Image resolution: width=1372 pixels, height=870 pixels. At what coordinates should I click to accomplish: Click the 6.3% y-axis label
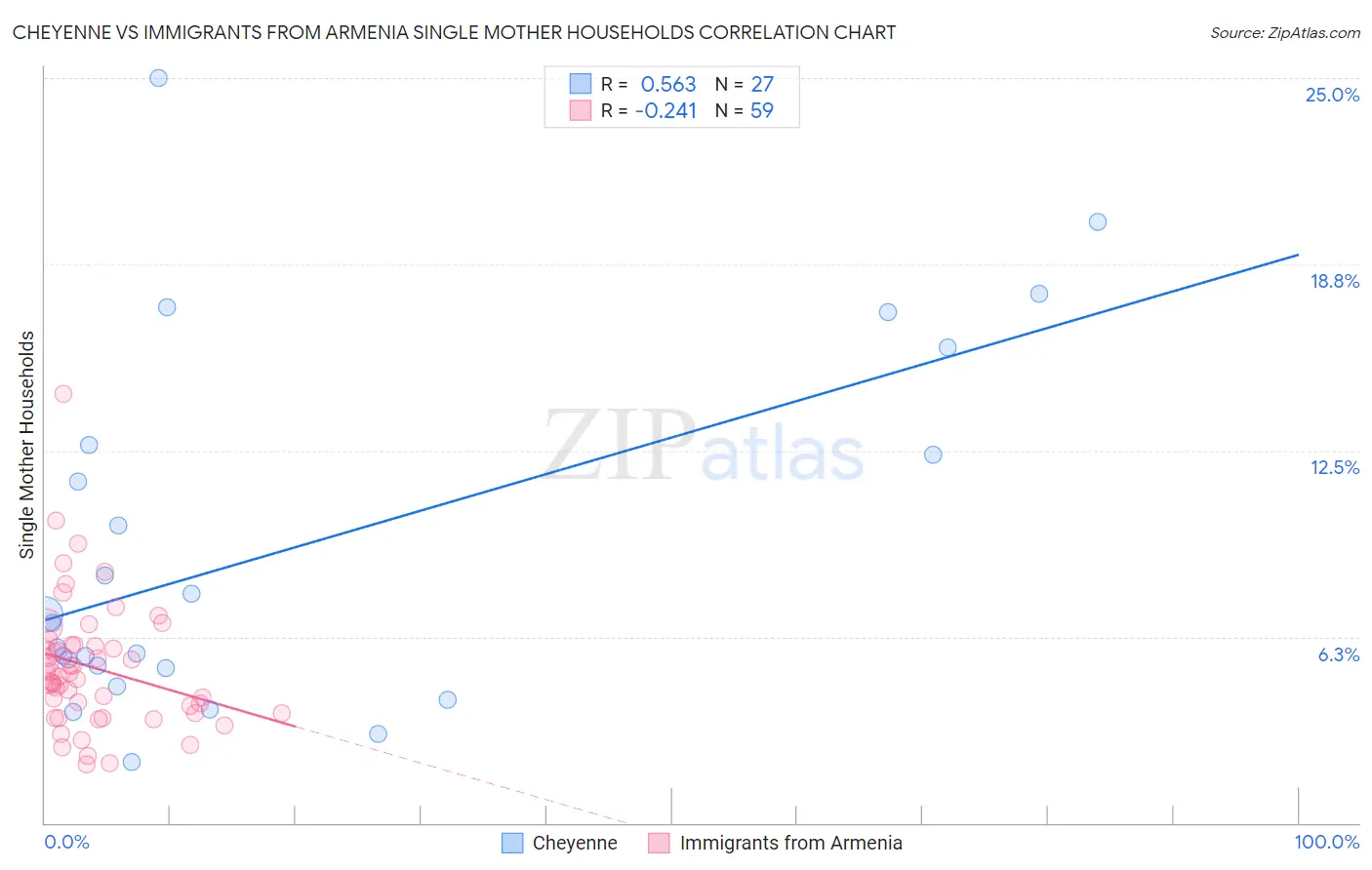click(x=1339, y=654)
